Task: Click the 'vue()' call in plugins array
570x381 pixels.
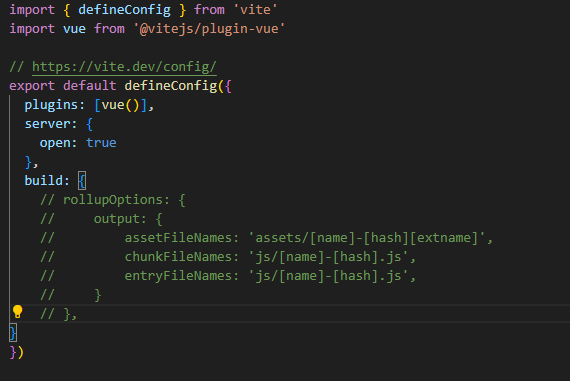Action: click(120, 105)
